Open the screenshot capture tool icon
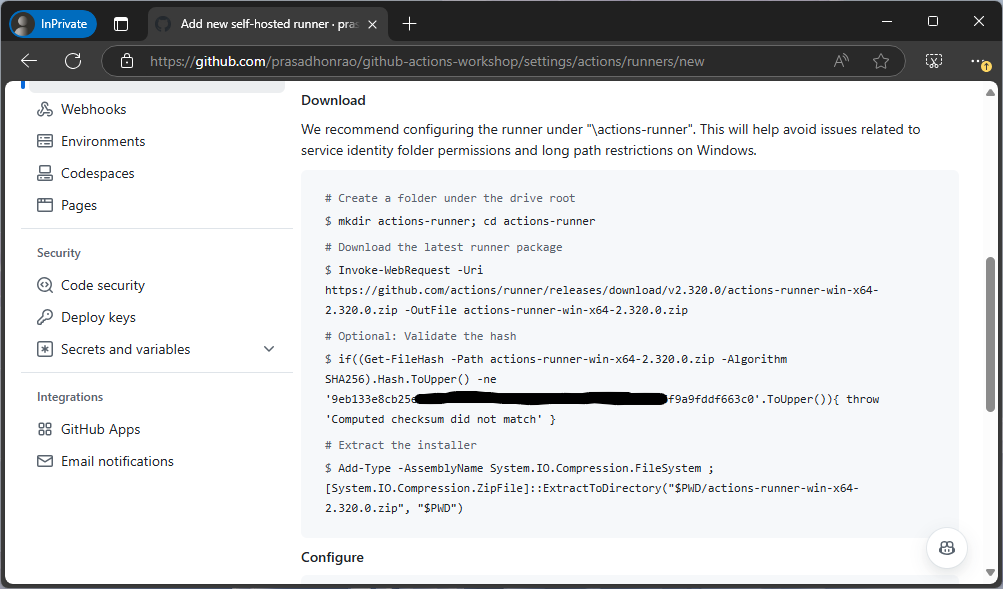Screen dimensions: 1003x589 (x=934, y=61)
